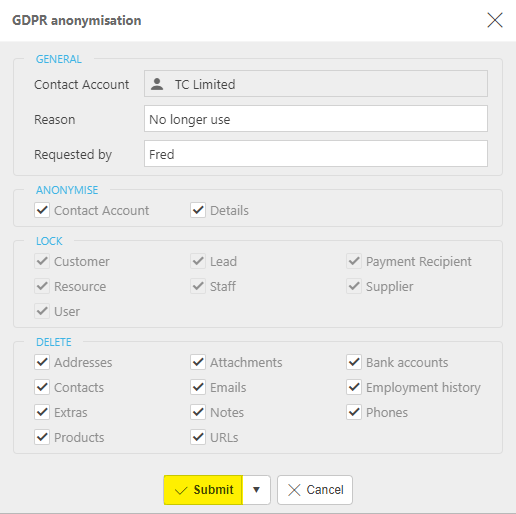This screenshot has width=516, height=514.
Task: Toggle the Details checkbox
Action: [198, 210]
